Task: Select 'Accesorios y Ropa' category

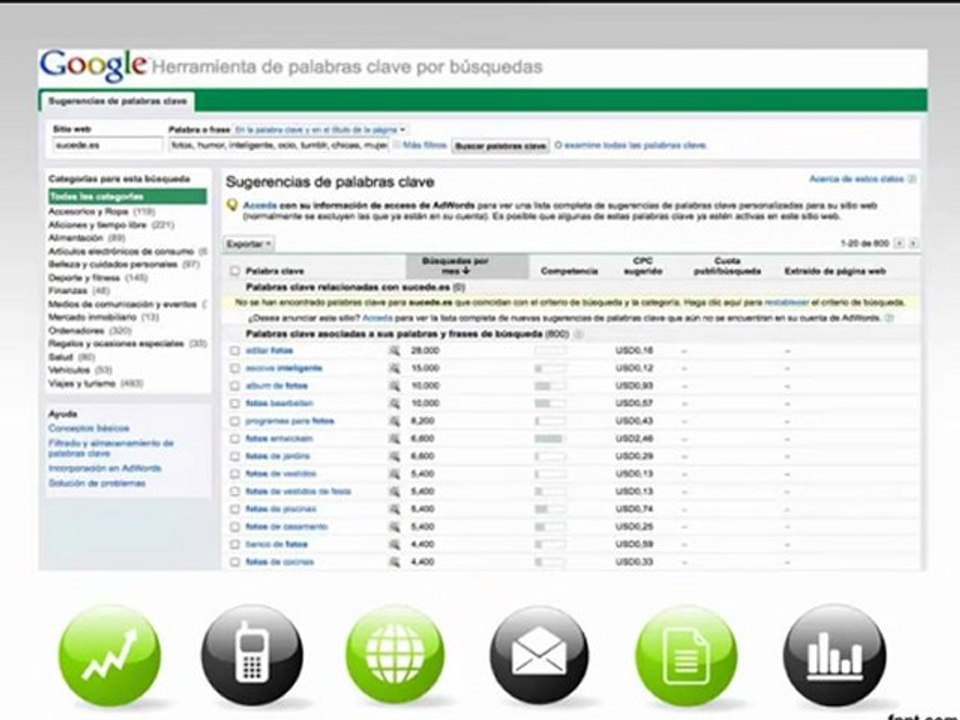Action: click(x=102, y=211)
